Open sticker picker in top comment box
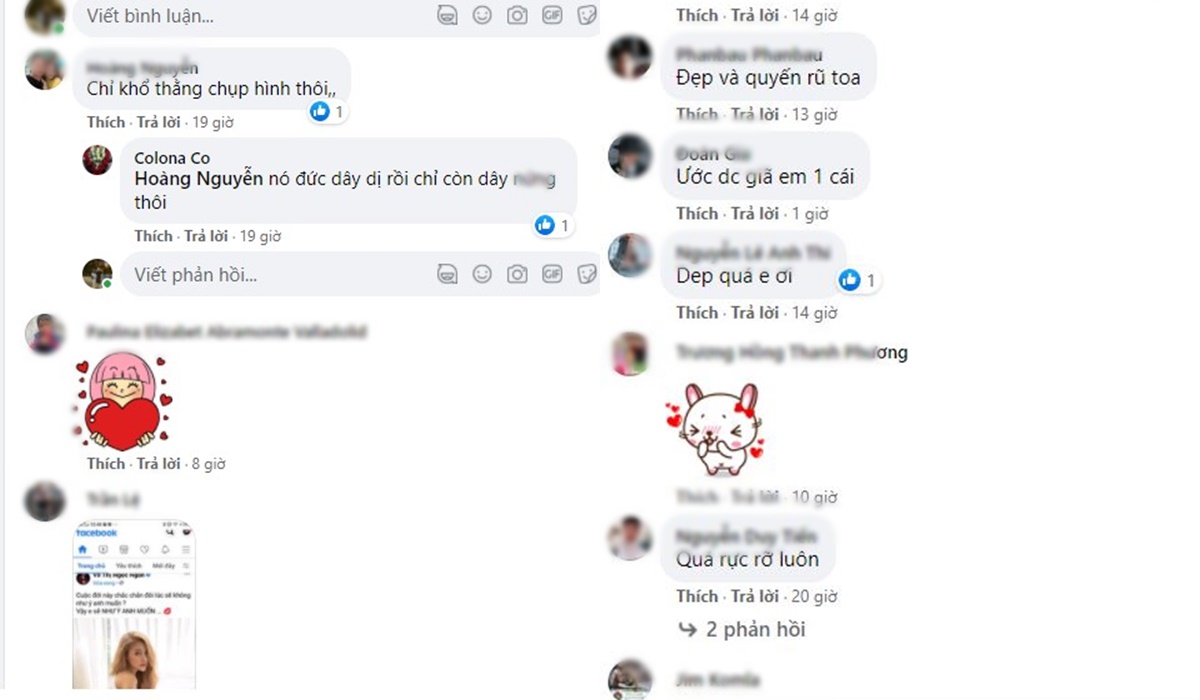The height and width of the screenshot is (700, 1200). click(x=587, y=15)
